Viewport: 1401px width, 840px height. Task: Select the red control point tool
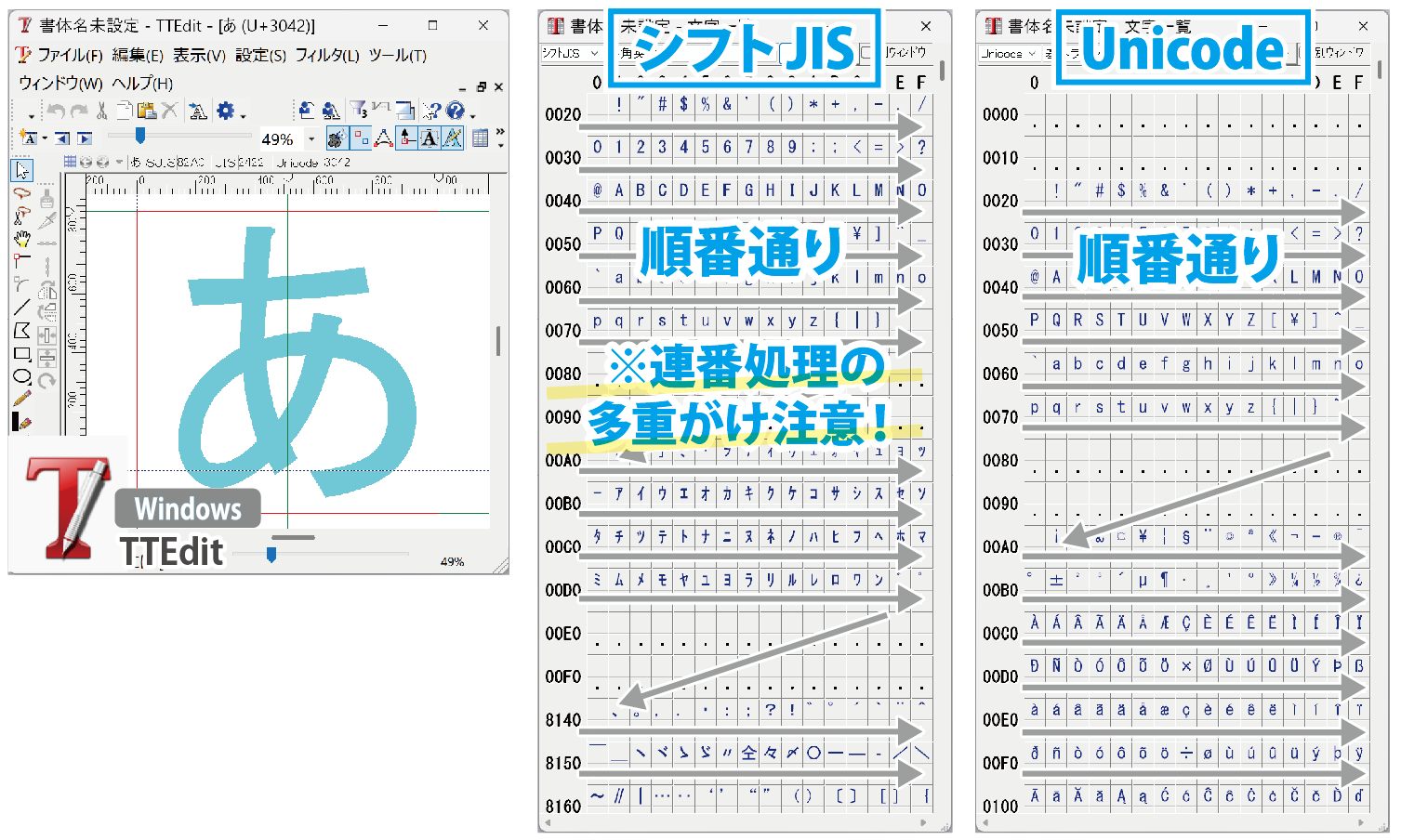click(x=22, y=261)
